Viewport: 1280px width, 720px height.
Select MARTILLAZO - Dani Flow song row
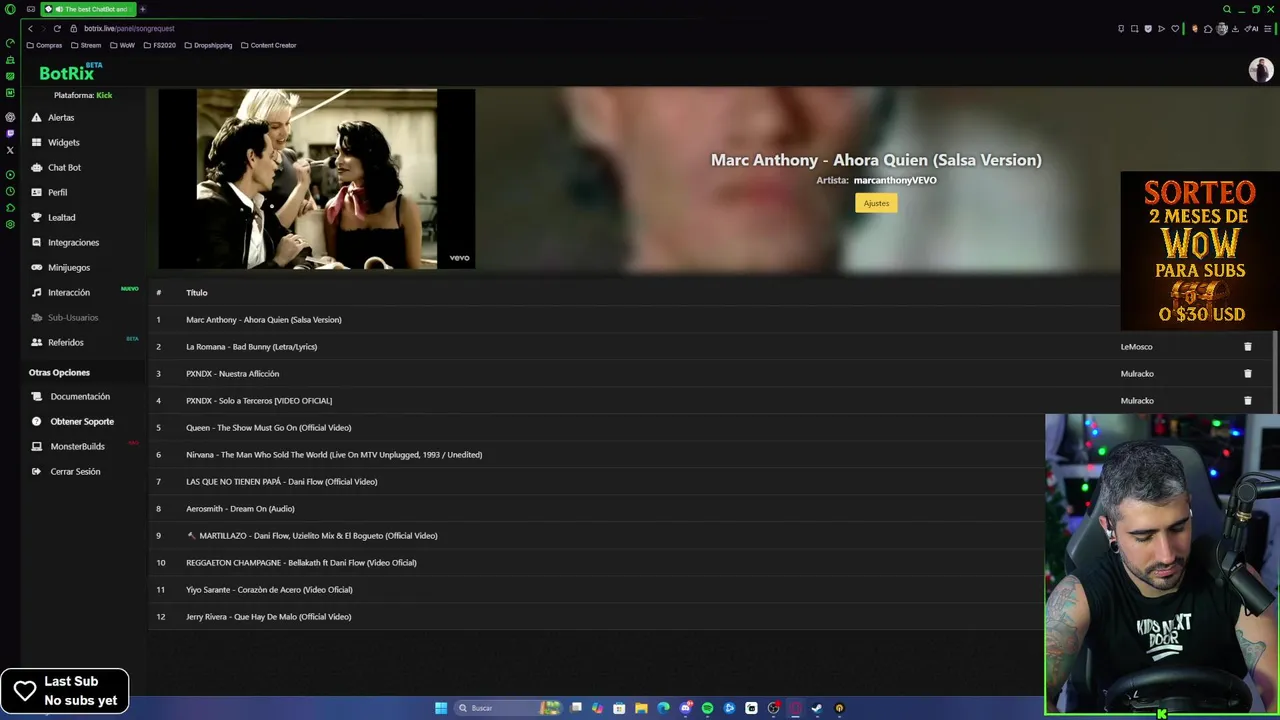[596, 536]
